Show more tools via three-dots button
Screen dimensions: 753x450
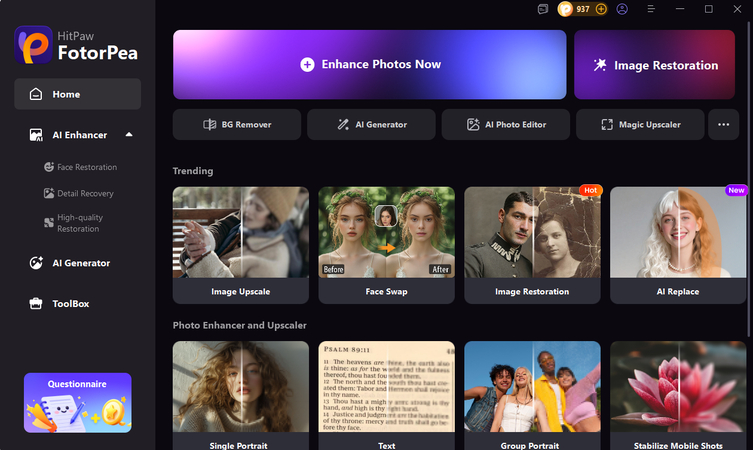[723, 124]
